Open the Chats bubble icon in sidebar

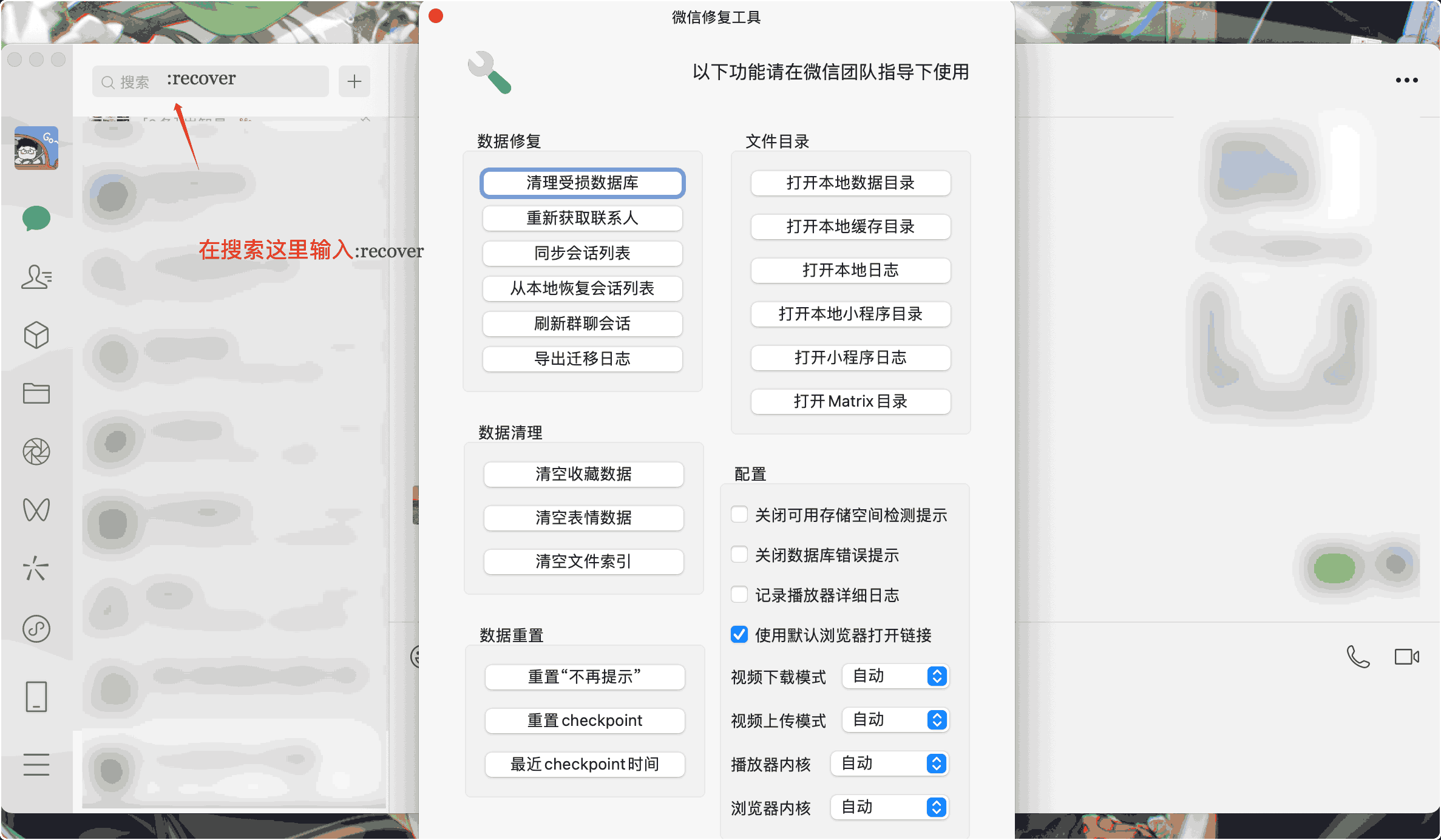pyautogui.click(x=36, y=218)
